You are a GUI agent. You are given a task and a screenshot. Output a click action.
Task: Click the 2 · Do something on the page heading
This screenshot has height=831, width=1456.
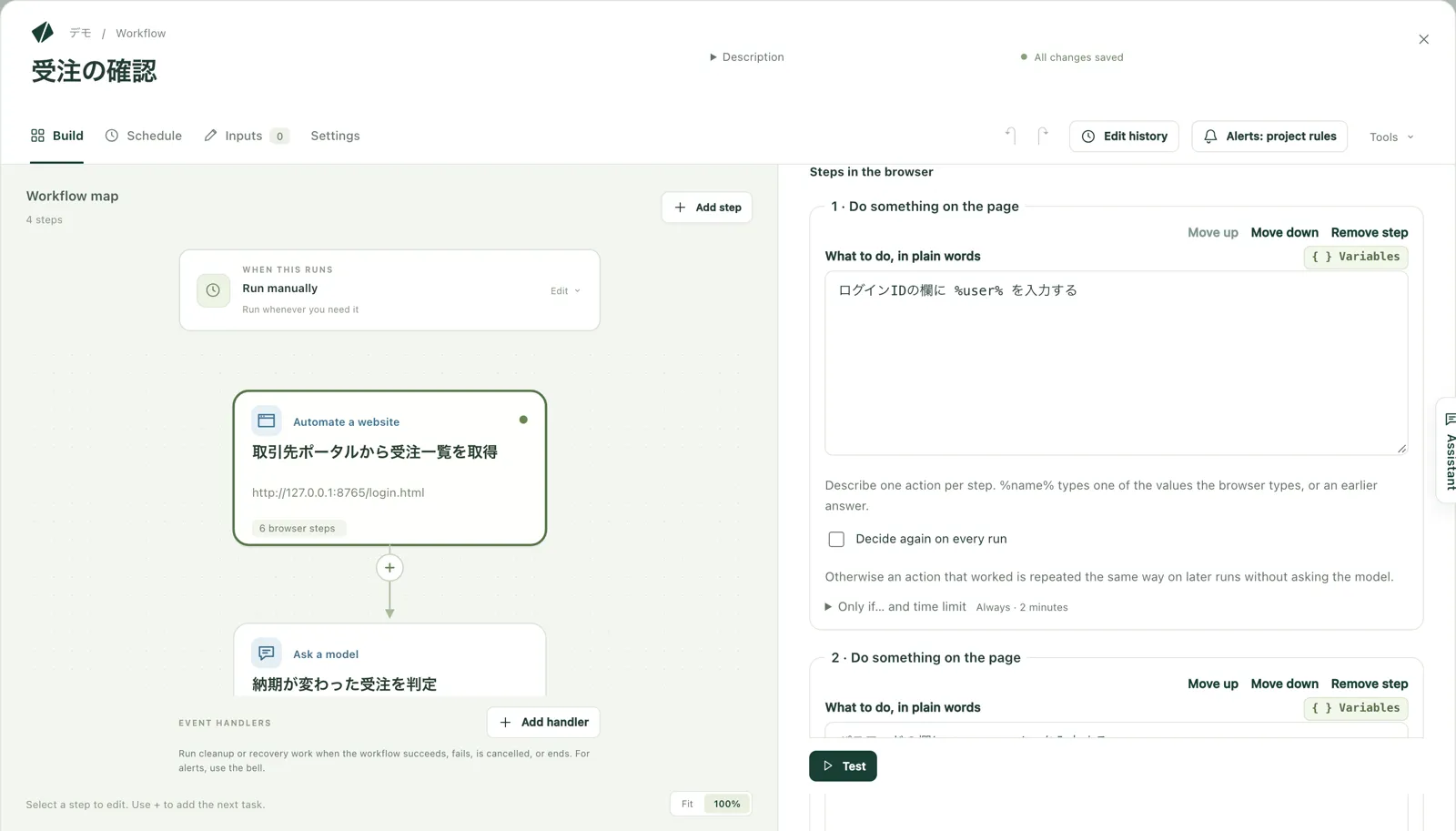(x=925, y=658)
